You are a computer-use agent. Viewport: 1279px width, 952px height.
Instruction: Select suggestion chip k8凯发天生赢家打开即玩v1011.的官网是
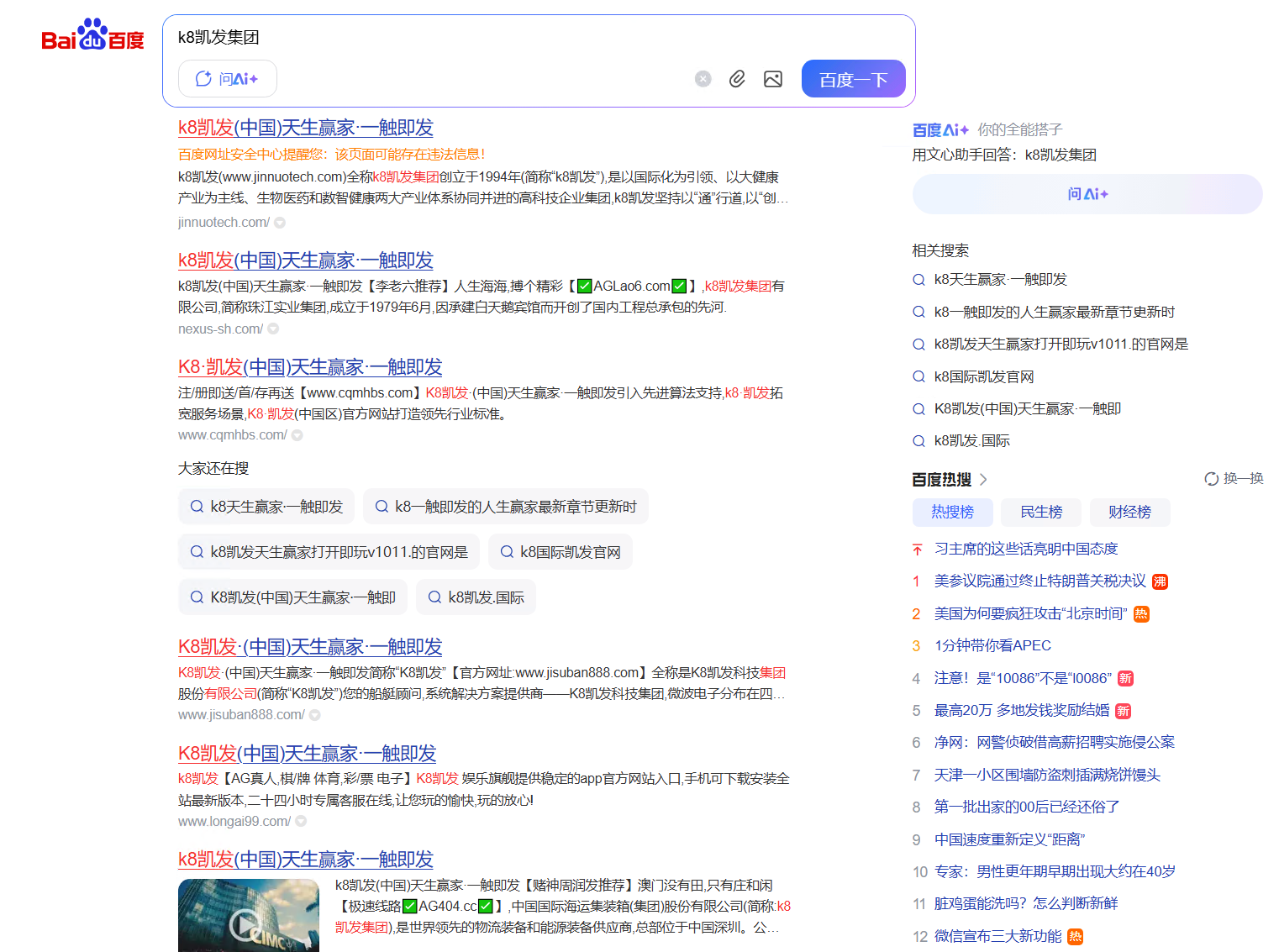pyautogui.click(x=329, y=552)
